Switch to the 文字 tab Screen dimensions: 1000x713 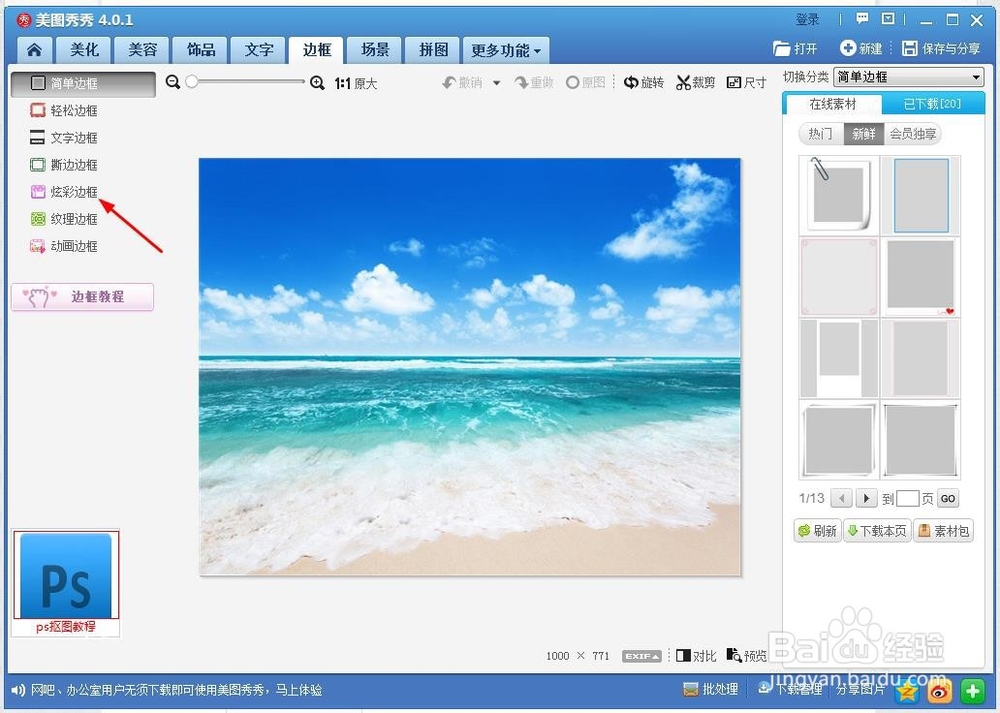coord(259,50)
